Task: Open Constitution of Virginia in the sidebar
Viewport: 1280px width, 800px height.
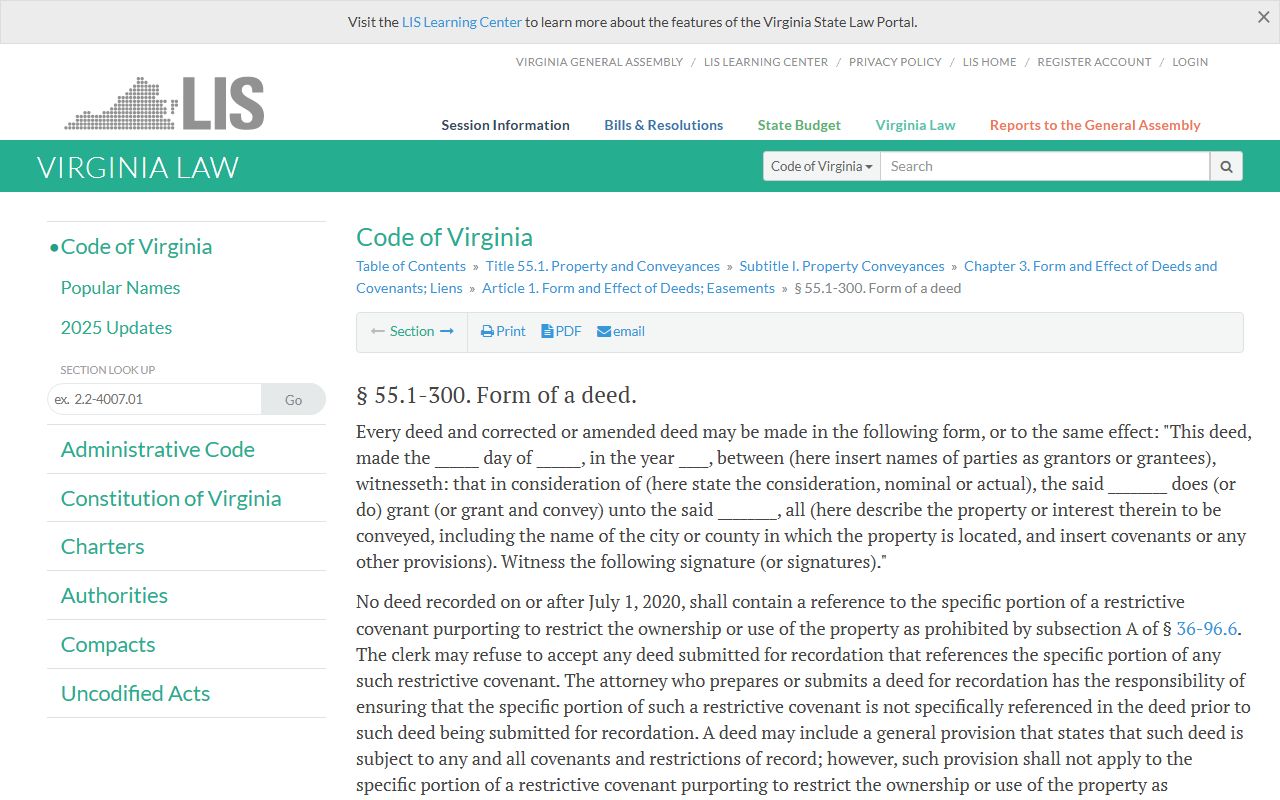Action: [x=171, y=498]
